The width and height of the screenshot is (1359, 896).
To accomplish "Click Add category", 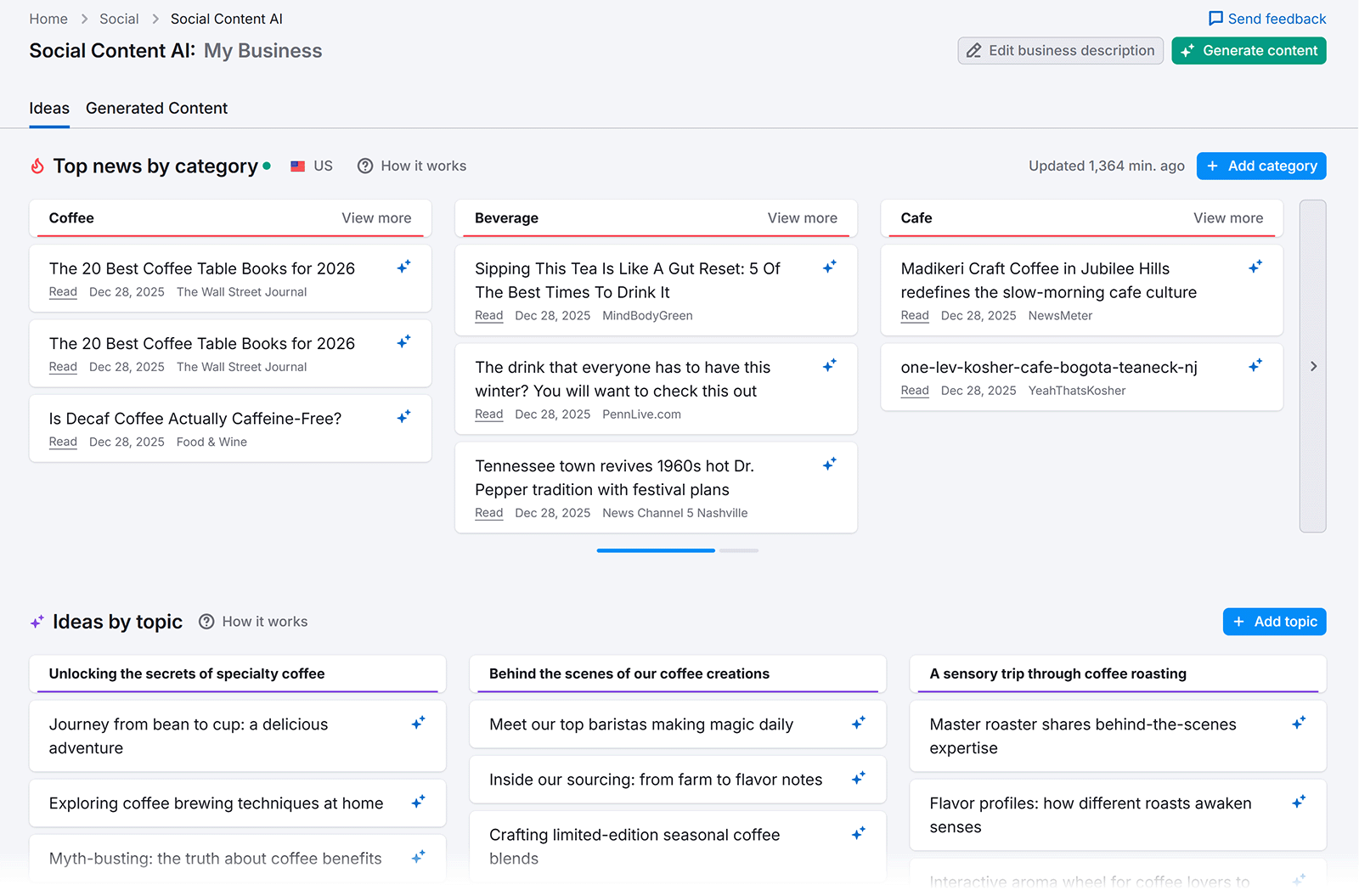I will coord(1261,166).
